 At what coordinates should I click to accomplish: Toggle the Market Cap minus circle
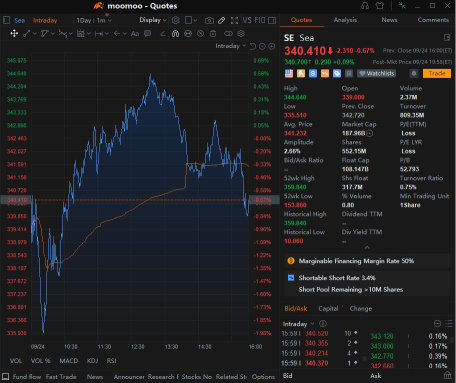[370, 133]
